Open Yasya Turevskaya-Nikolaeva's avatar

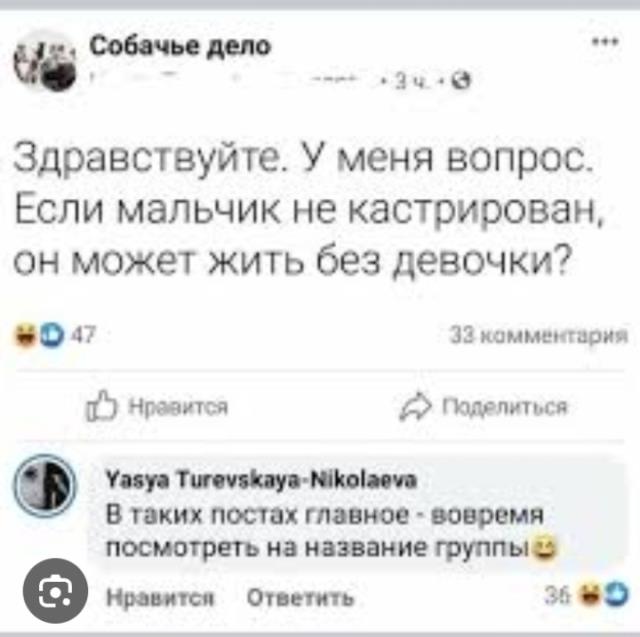pyautogui.click(x=45, y=486)
